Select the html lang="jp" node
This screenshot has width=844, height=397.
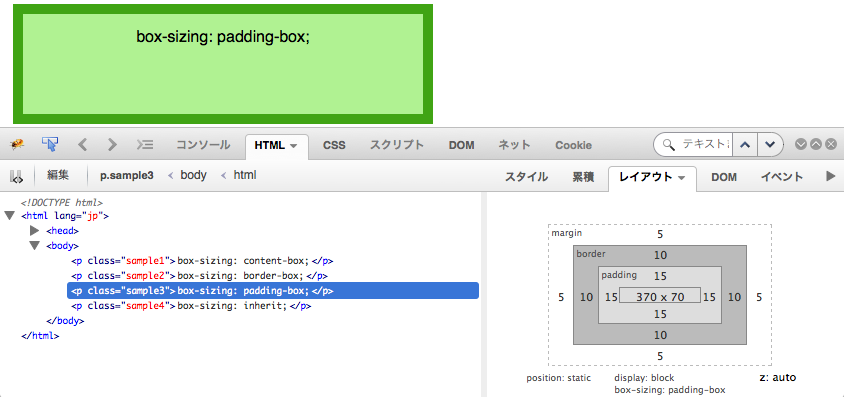tap(65, 216)
